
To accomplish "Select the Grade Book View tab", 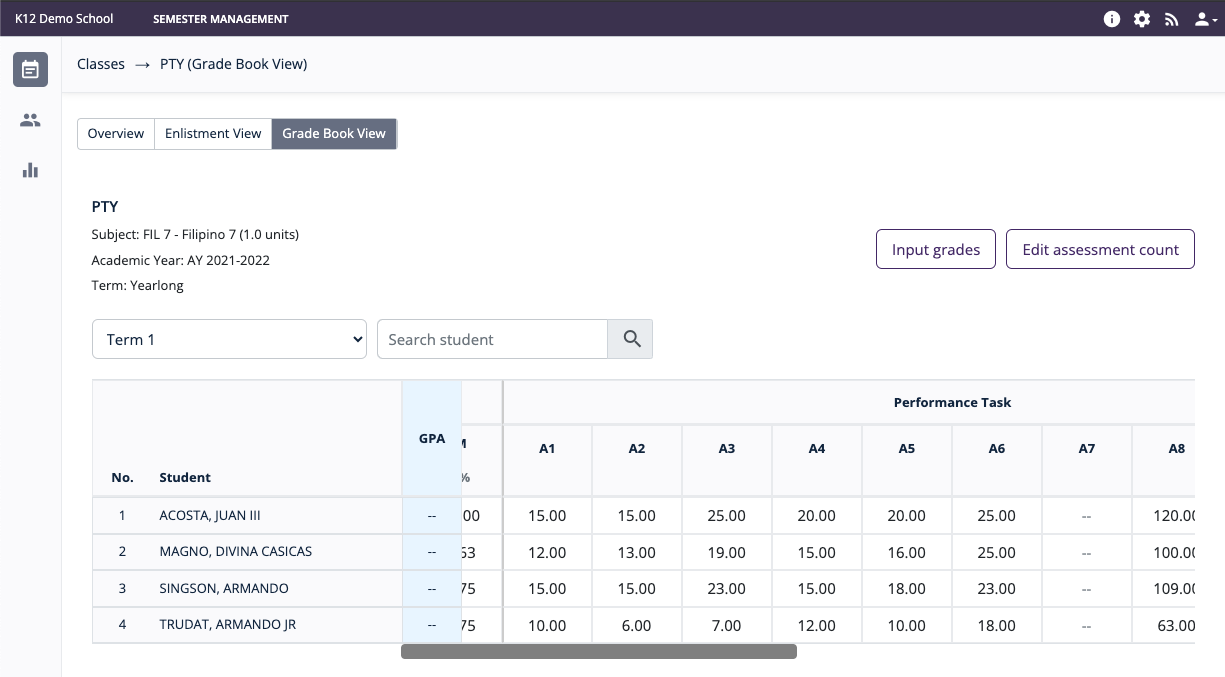I will (x=334, y=133).
